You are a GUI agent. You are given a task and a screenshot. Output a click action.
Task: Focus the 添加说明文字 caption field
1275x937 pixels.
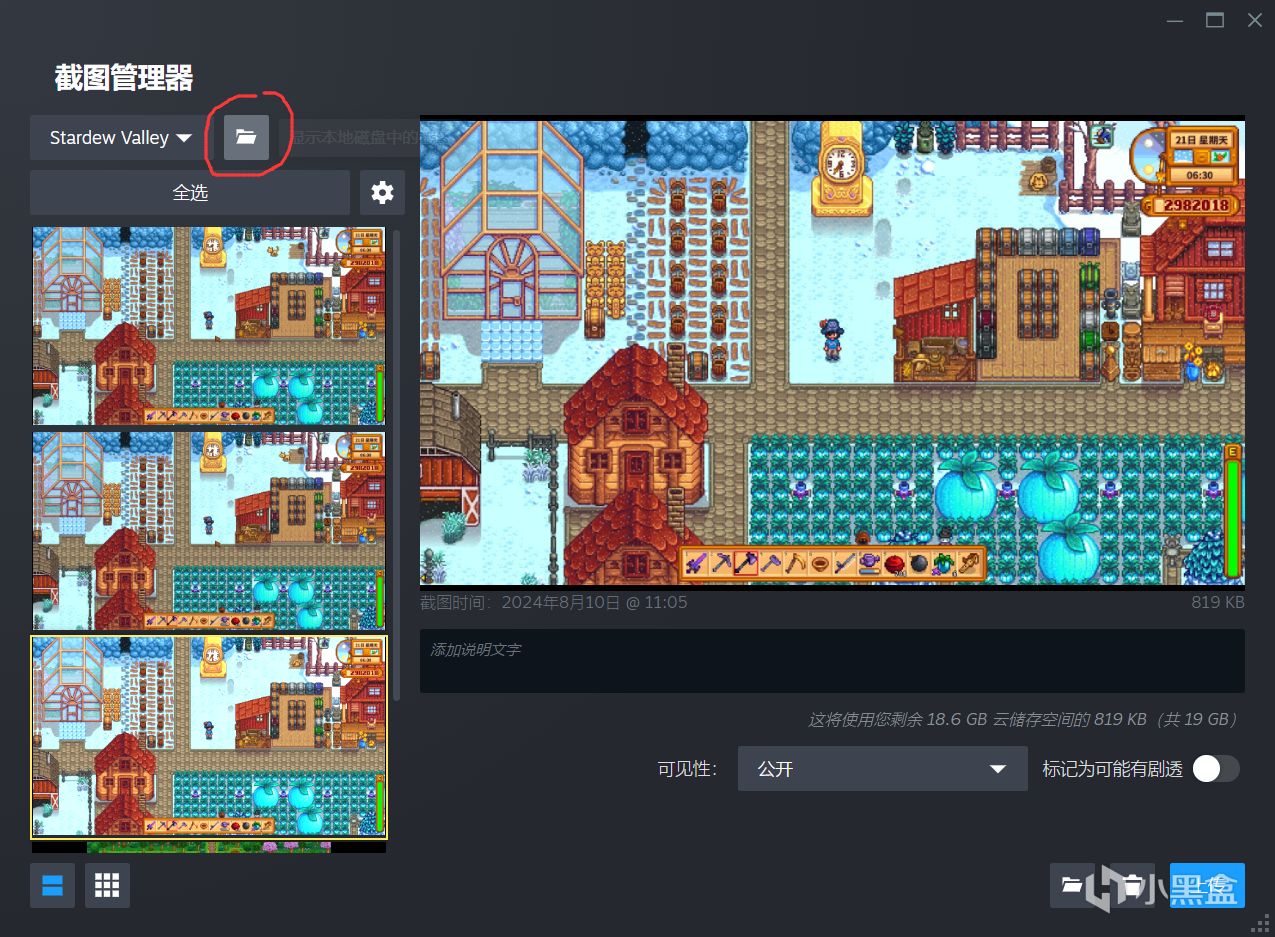point(832,660)
